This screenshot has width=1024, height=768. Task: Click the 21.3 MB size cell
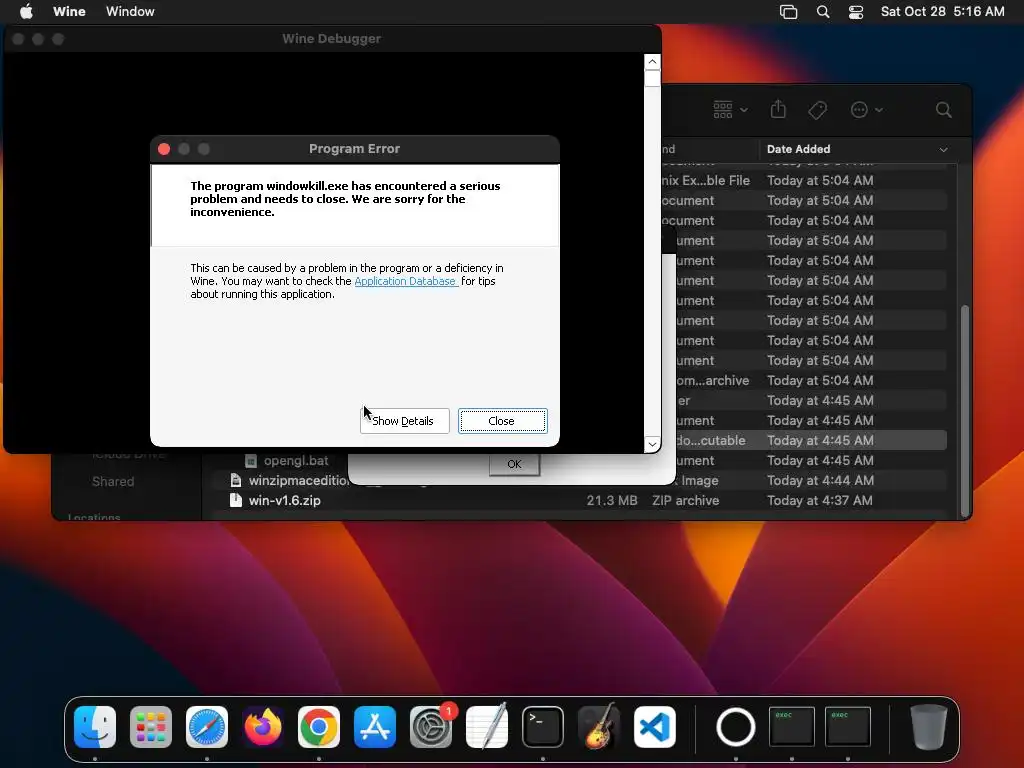(x=612, y=500)
